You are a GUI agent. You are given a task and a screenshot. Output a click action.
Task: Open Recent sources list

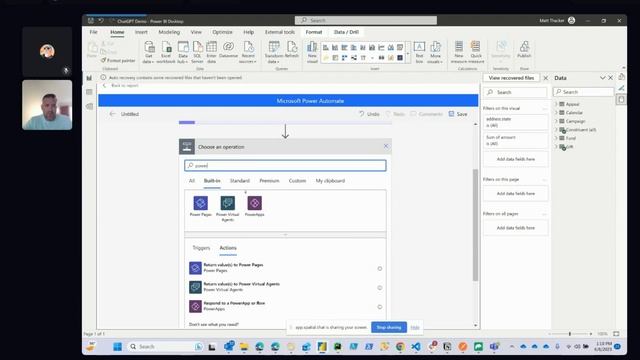pyautogui.click(x=248, y=52)
